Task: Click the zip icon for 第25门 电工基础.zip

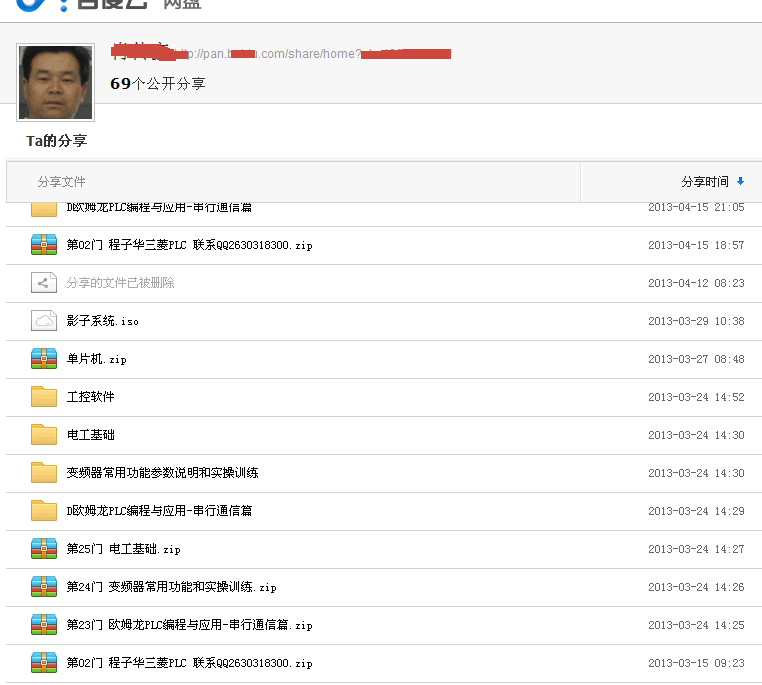Action: pos(44,549)
